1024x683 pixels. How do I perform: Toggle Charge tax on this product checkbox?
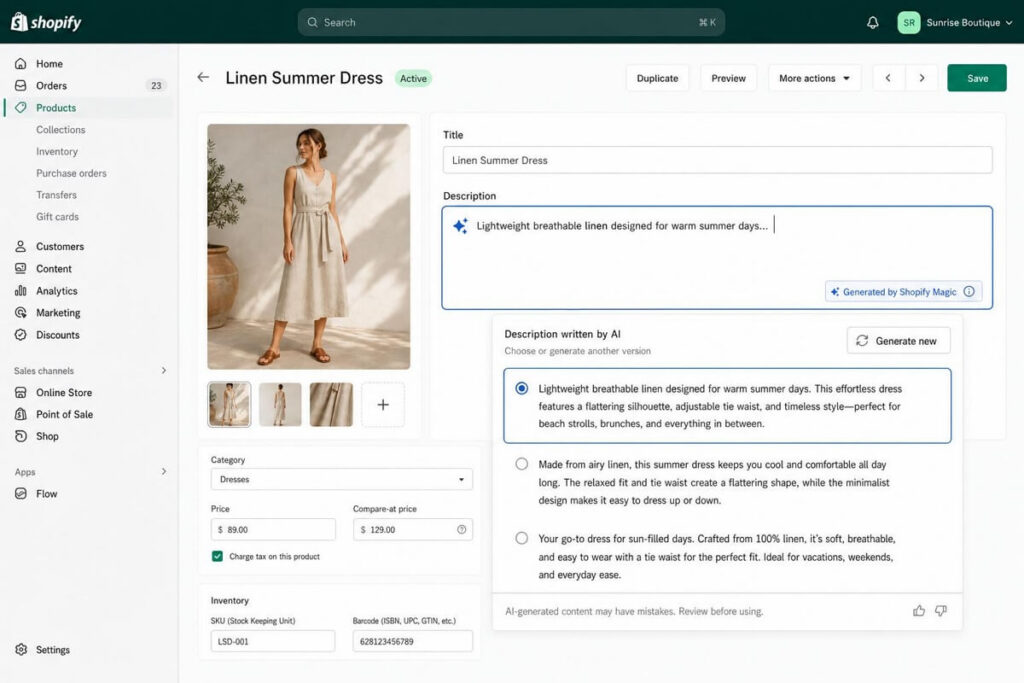[x=217, y=556]
